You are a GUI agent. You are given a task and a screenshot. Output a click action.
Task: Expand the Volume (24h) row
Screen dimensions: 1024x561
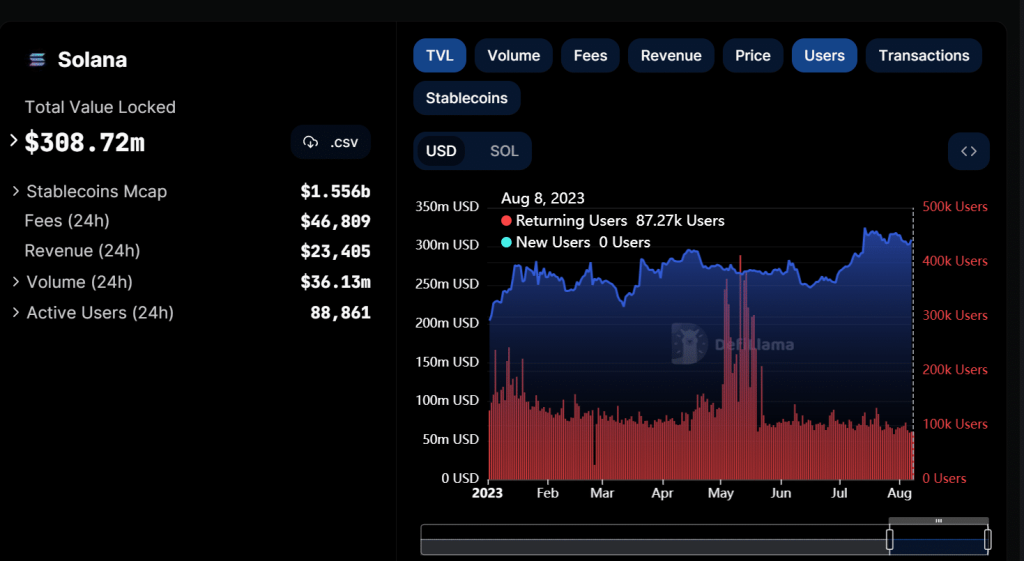pyautogui.click(x=16, y=282)
